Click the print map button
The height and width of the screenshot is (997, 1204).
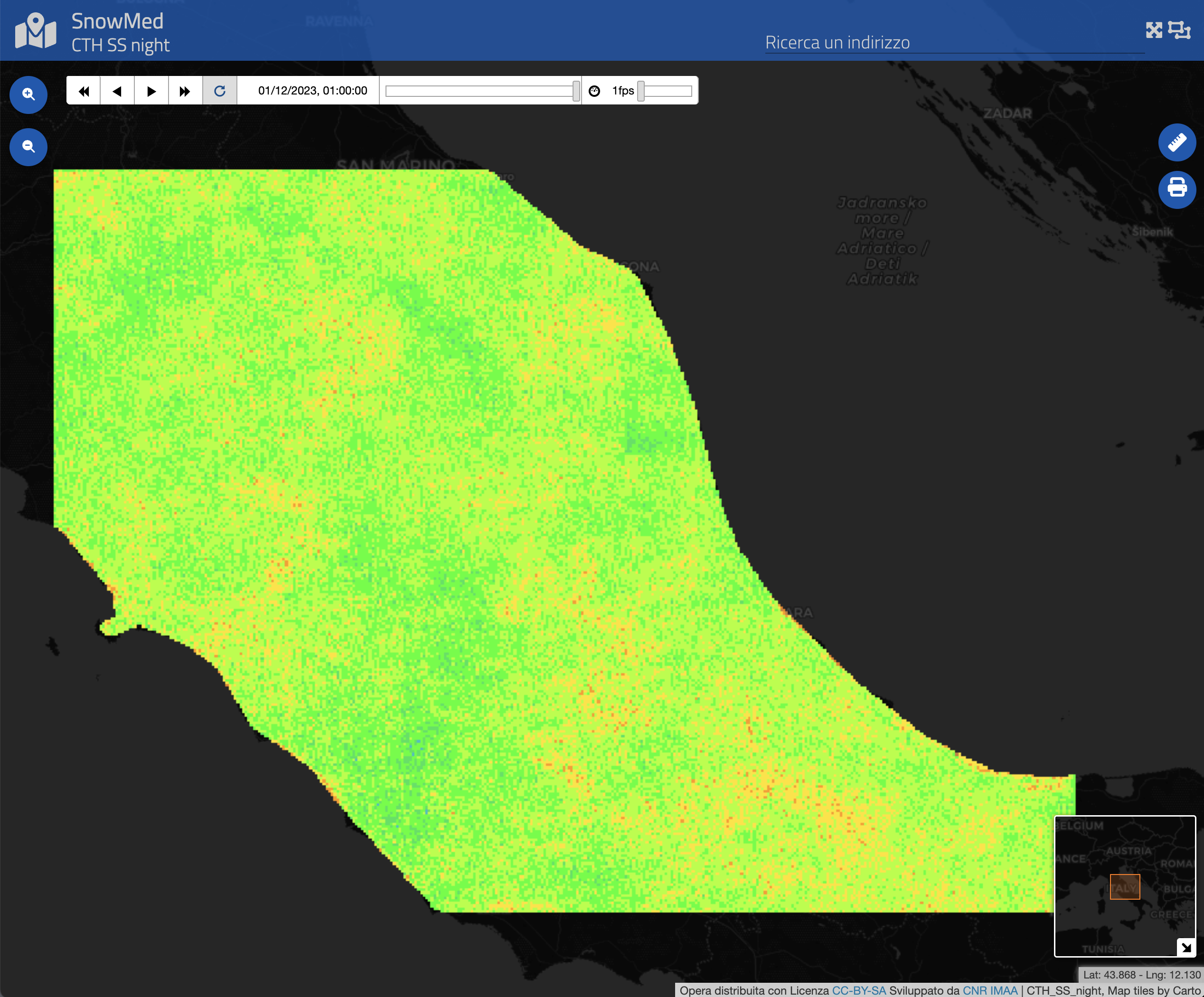[1176, 189]
